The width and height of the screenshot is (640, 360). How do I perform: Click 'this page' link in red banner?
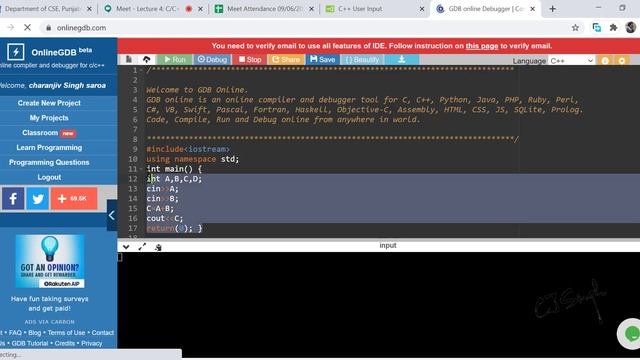[482, 46]
